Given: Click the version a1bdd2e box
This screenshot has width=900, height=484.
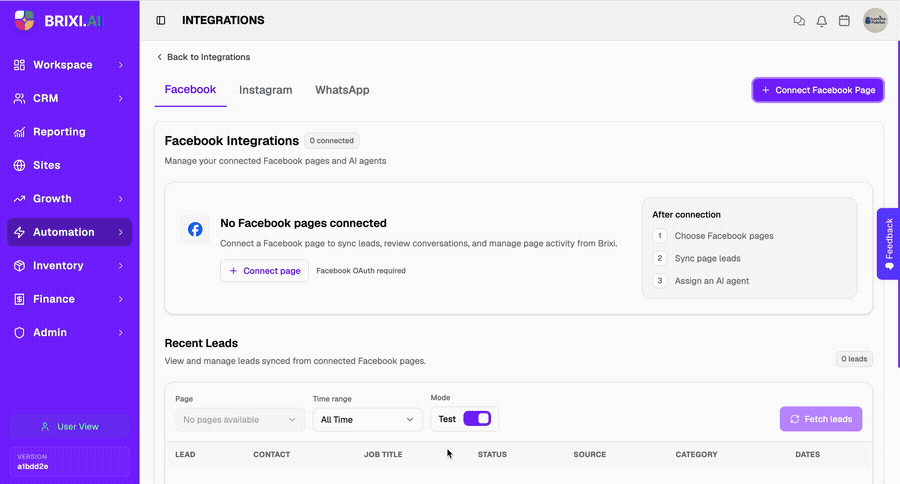Looking at the screenshot, I should (69, 462).
